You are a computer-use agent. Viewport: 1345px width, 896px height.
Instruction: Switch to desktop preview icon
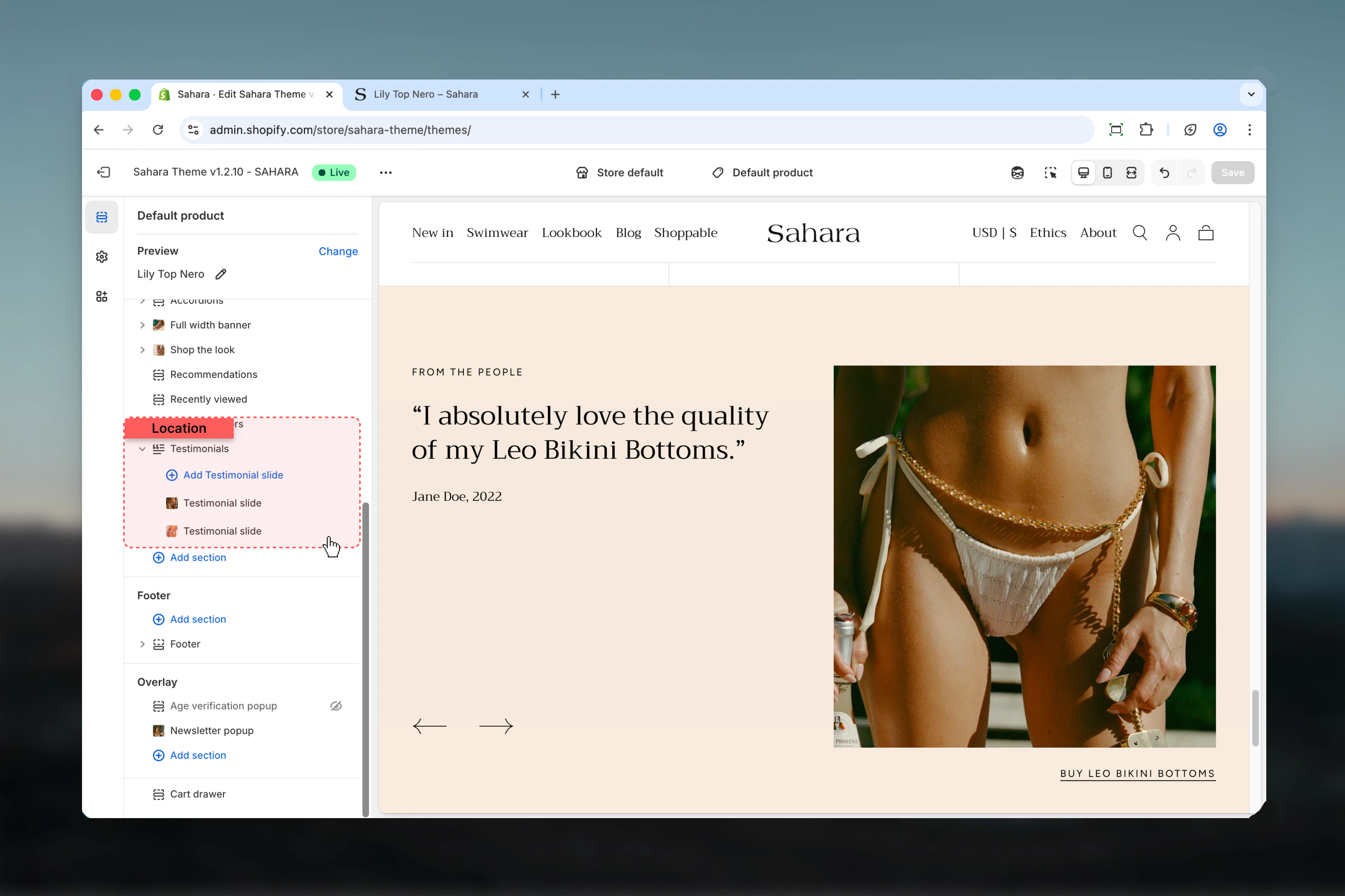(x=1083, y=173)
